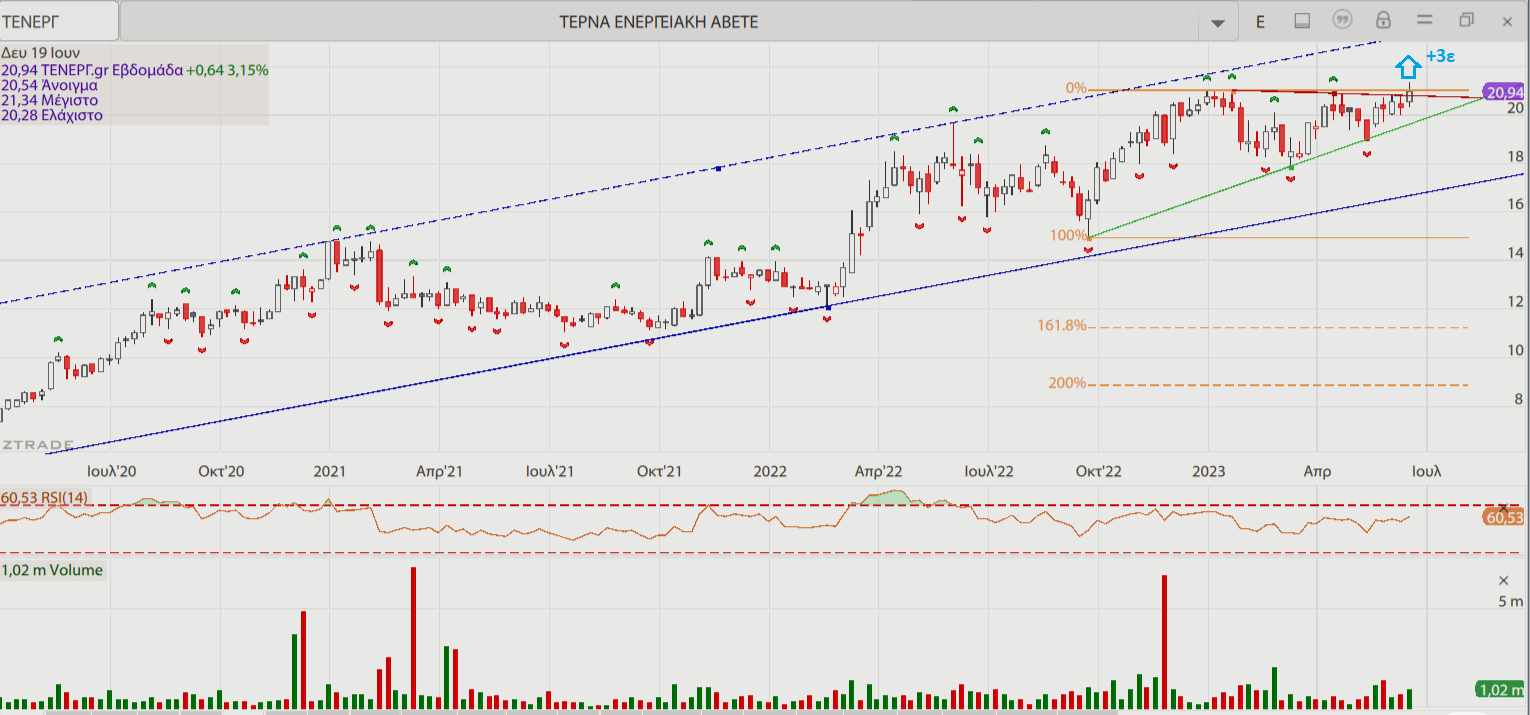Select the 60,53 RSI(14) indicator label
This screenshot has width=1530, height=715.
(x=45, y=498)
